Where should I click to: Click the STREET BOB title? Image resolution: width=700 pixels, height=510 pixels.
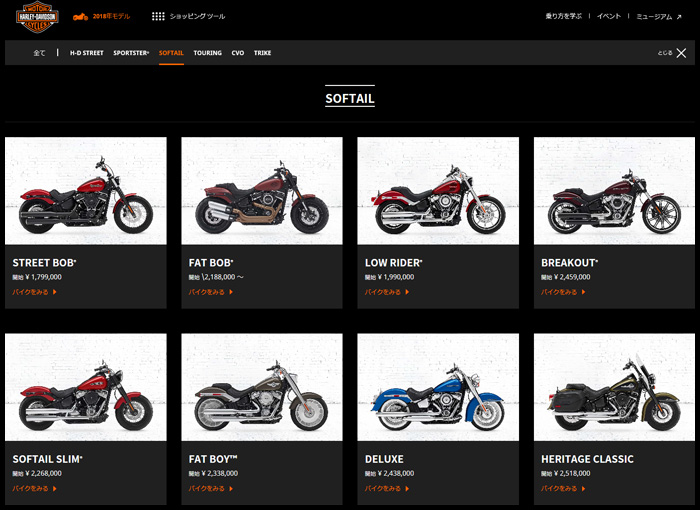tap(44, 263)
